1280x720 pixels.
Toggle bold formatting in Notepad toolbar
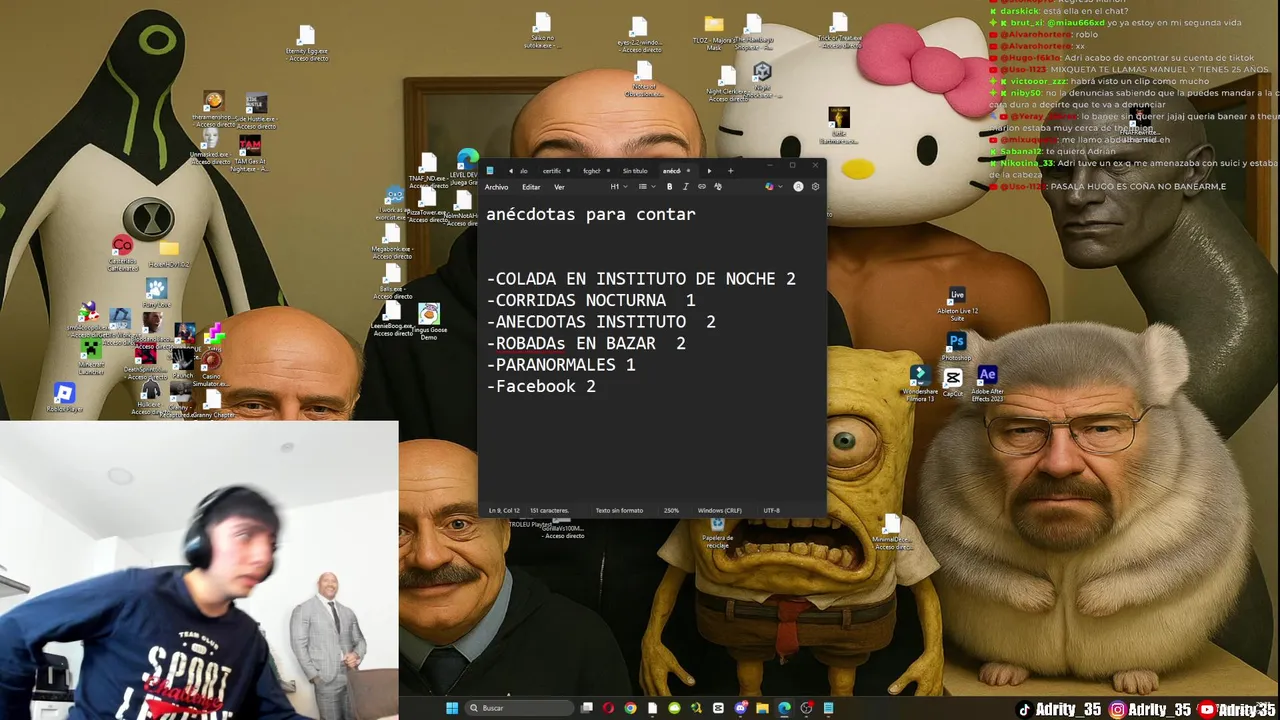pyautogui.click(x=669, y=187)
